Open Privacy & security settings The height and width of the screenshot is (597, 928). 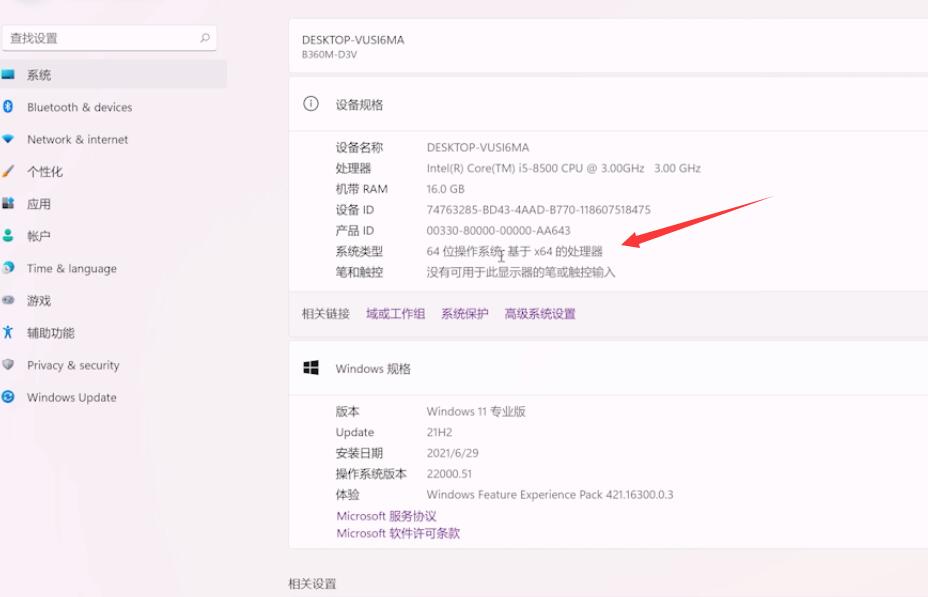[x=112, y=365]
